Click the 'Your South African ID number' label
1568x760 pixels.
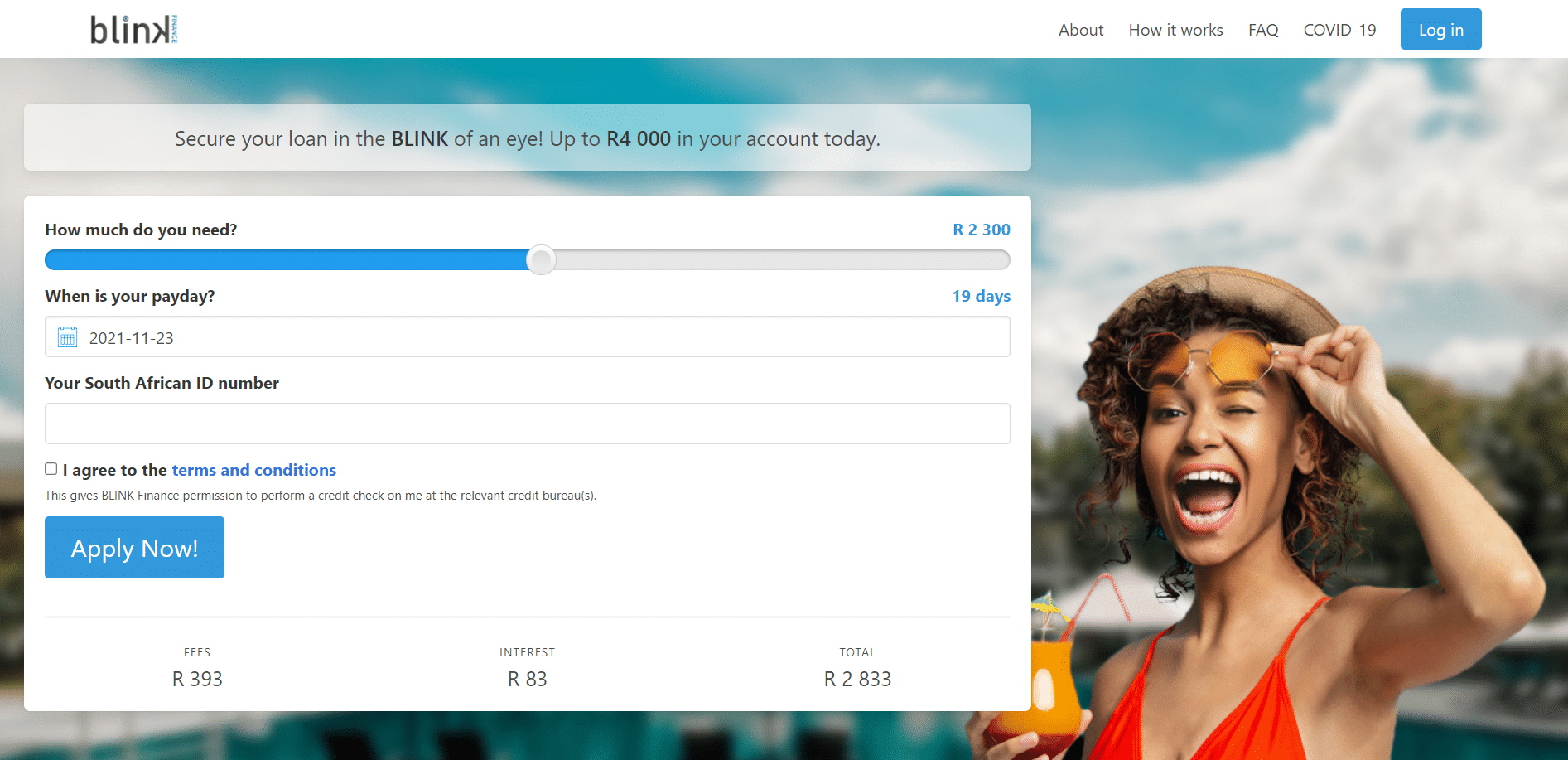162,383
